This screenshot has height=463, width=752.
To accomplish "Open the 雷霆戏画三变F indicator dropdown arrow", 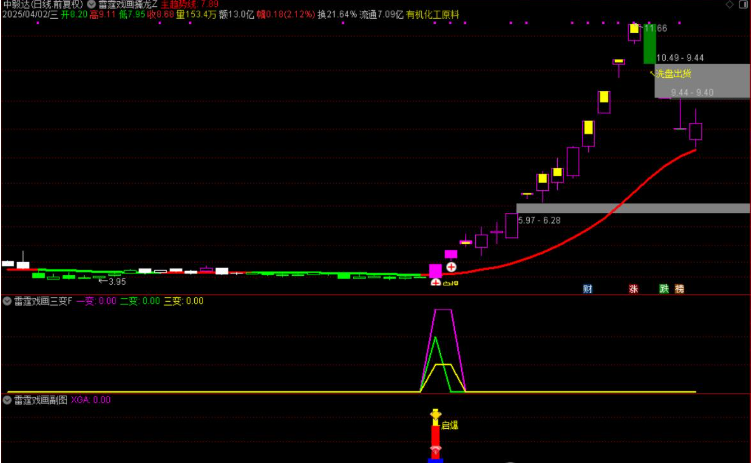I will click(x=7, y=300).
